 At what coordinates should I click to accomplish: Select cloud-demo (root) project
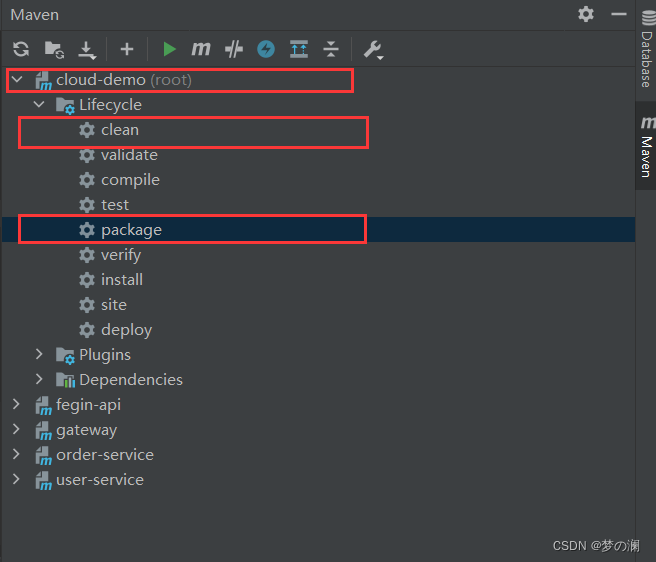coord(124,80)
